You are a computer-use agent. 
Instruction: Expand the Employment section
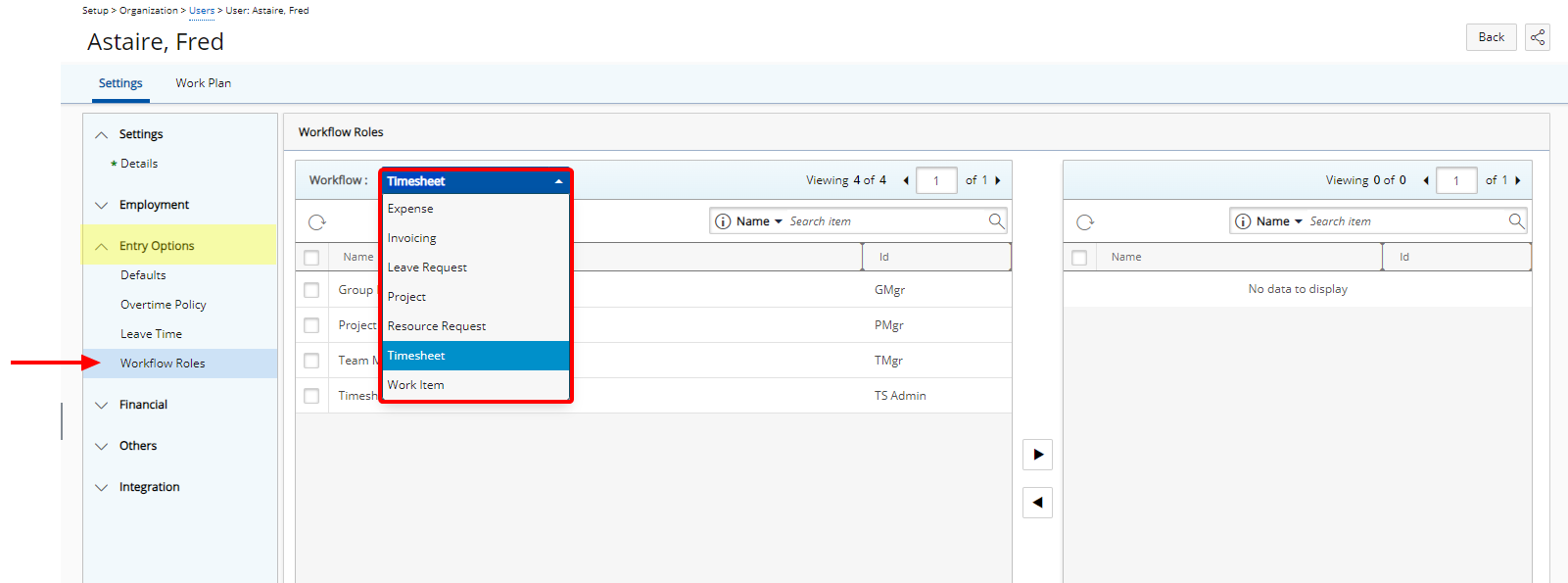click(x=102, y=206)
